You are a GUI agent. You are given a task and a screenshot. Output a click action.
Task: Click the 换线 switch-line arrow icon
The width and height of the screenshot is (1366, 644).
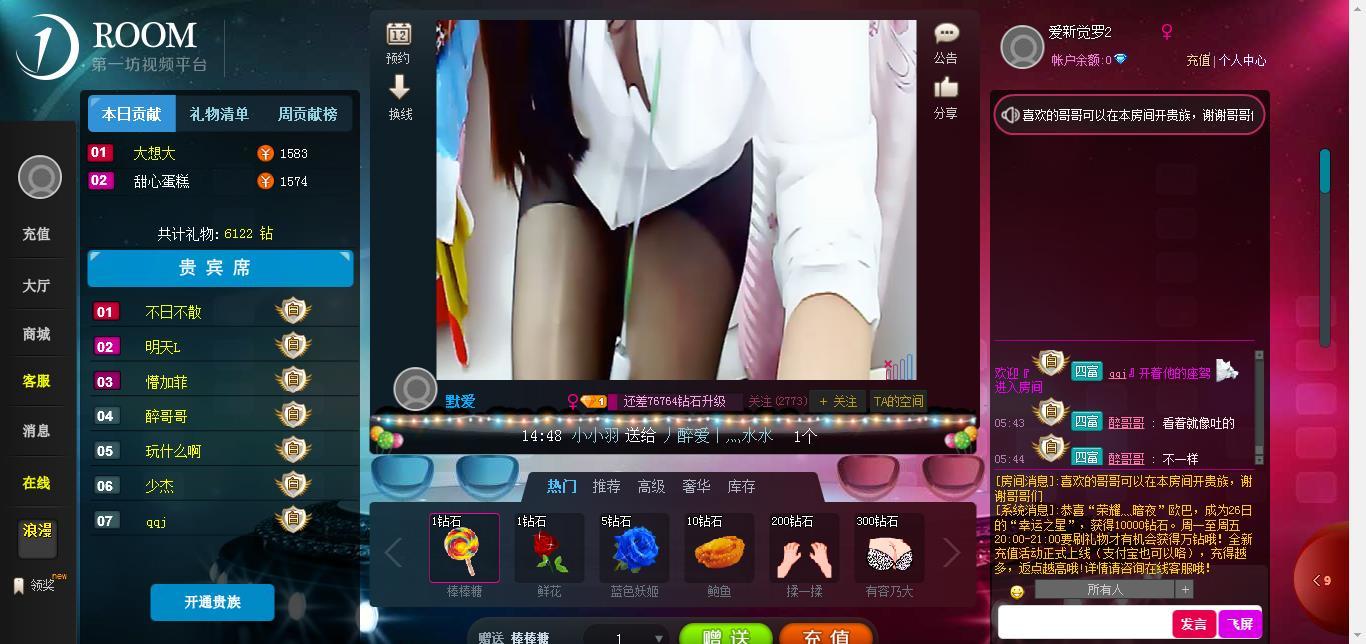point(399,97)
